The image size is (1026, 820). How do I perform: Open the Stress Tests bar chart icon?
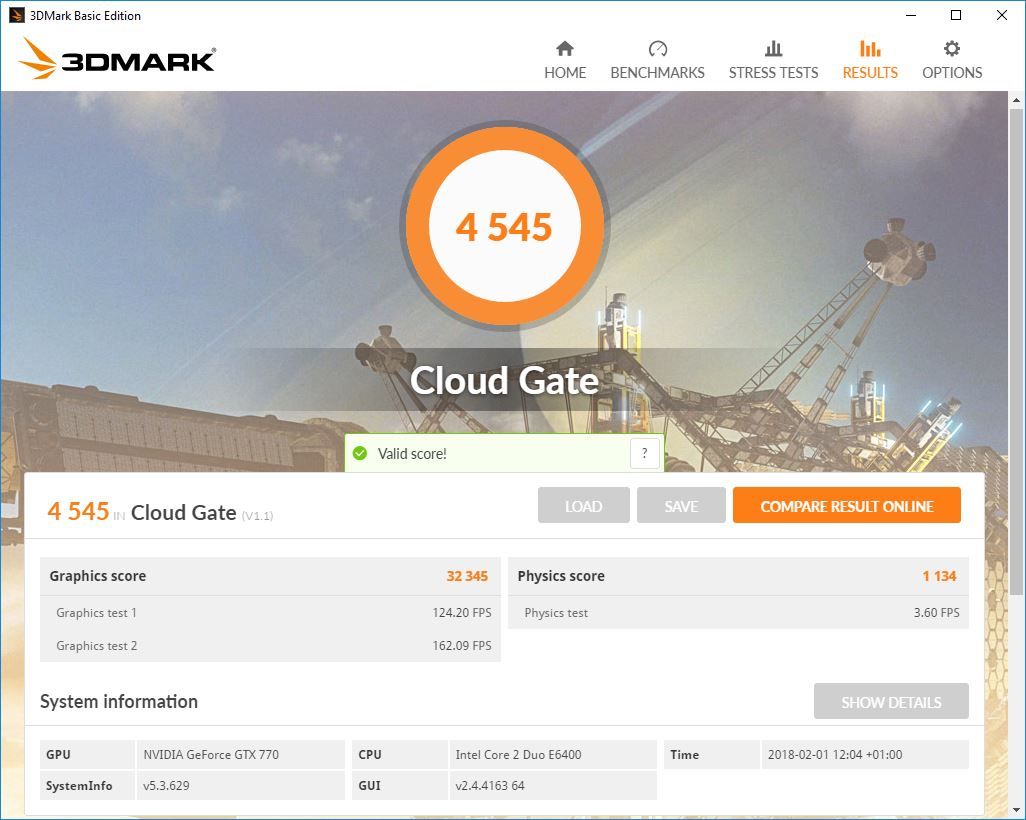click(x=773, y=48)
